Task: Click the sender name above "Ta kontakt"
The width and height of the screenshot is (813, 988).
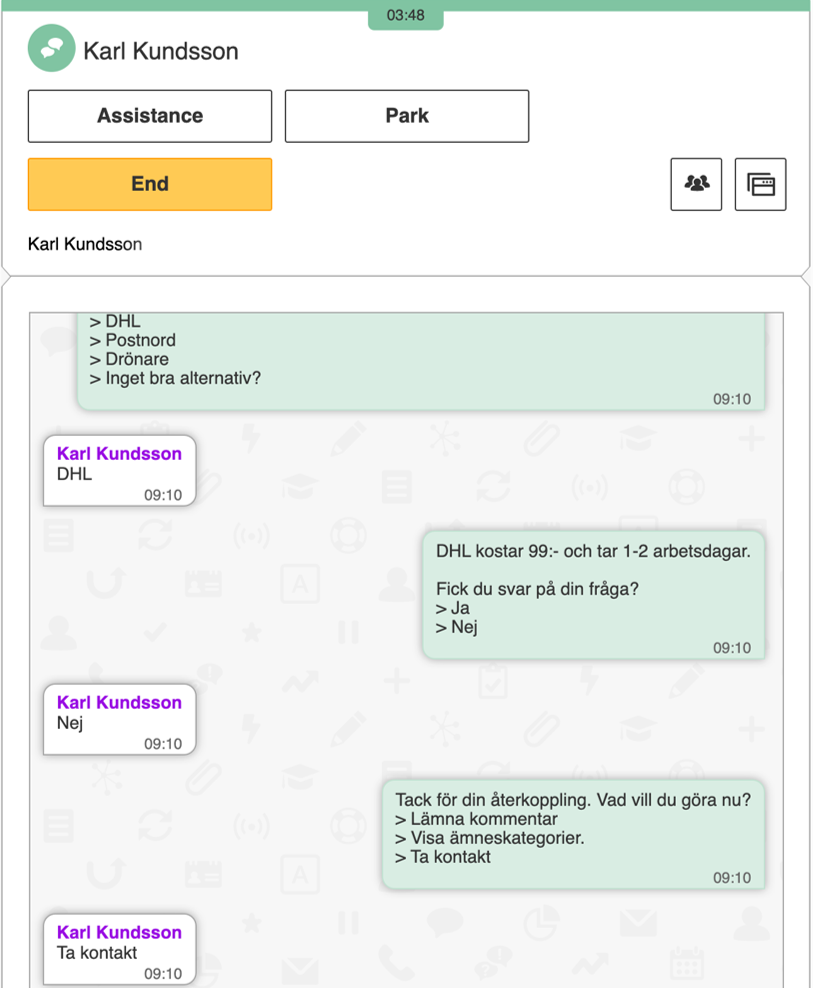Action: point(119,933)
